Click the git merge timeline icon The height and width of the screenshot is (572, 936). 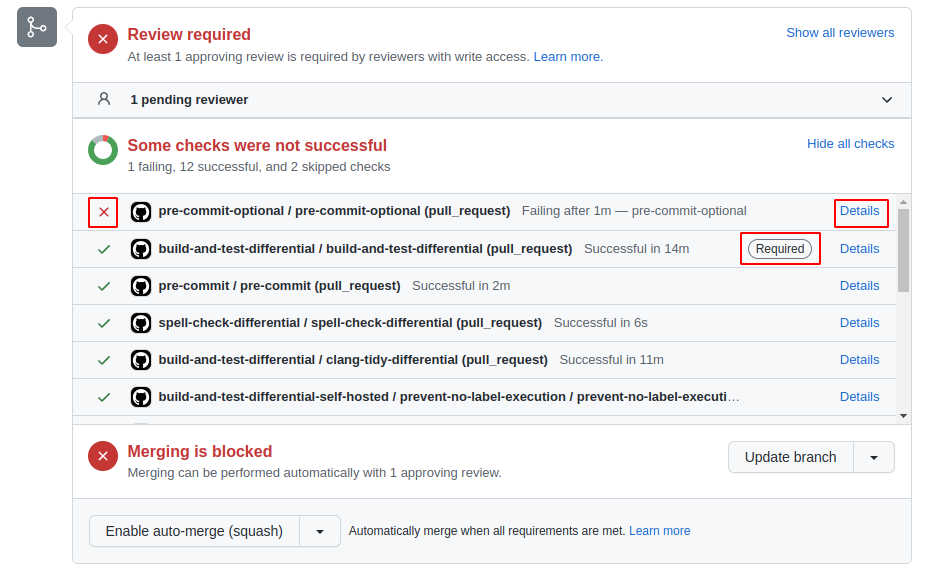(x=37, y=27)
